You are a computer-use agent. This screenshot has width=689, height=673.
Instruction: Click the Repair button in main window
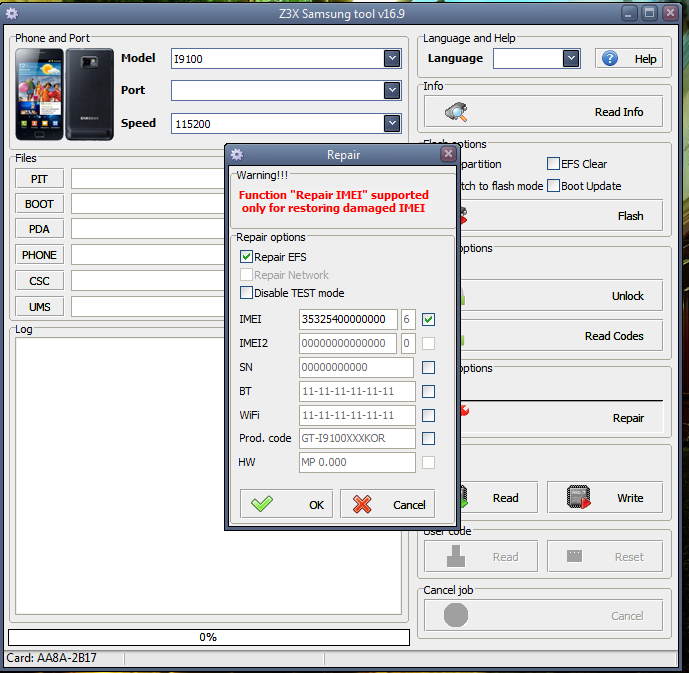pos(562,417)
